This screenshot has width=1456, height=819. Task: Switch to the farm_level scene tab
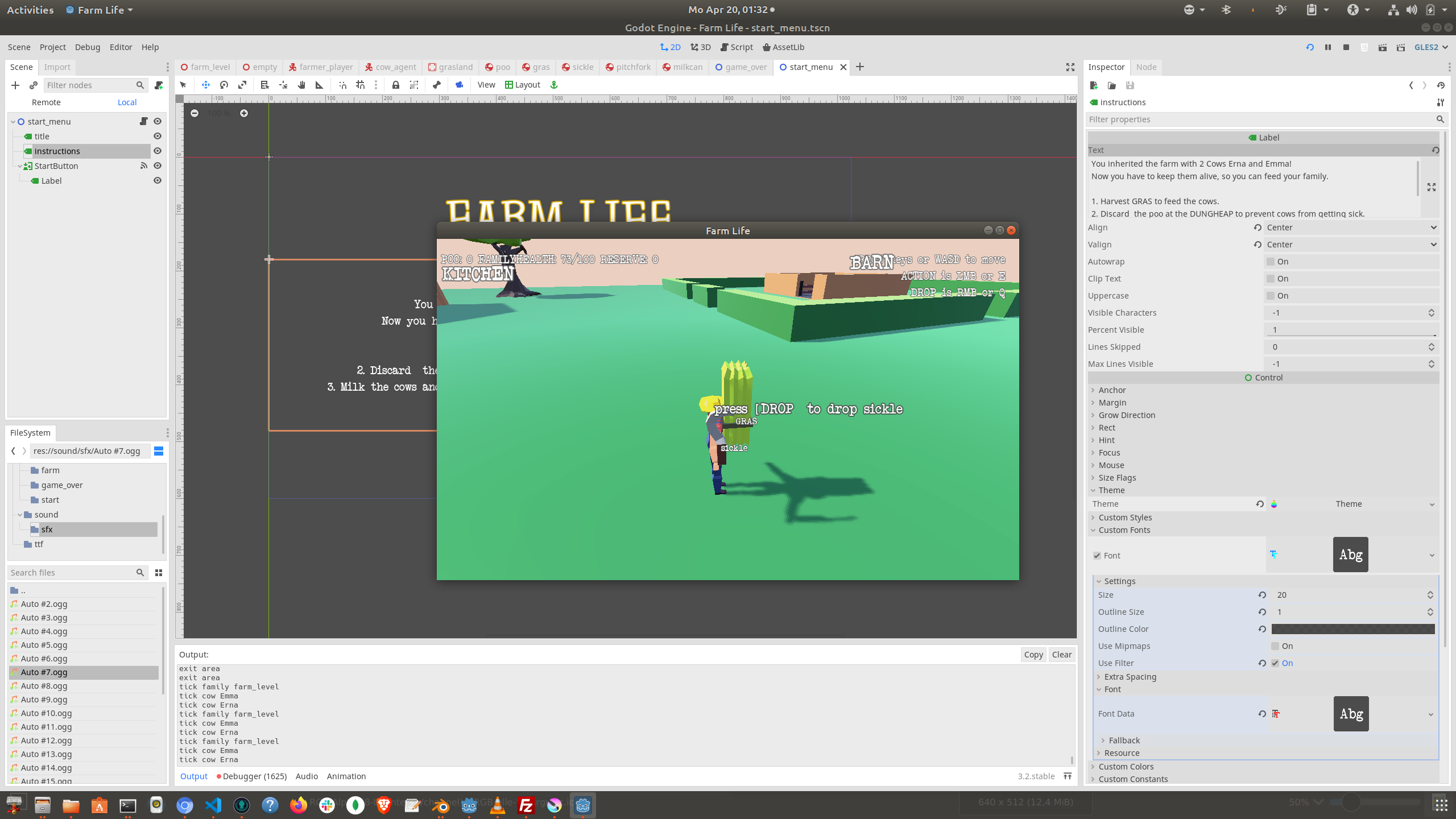click(x=205, y=67)
